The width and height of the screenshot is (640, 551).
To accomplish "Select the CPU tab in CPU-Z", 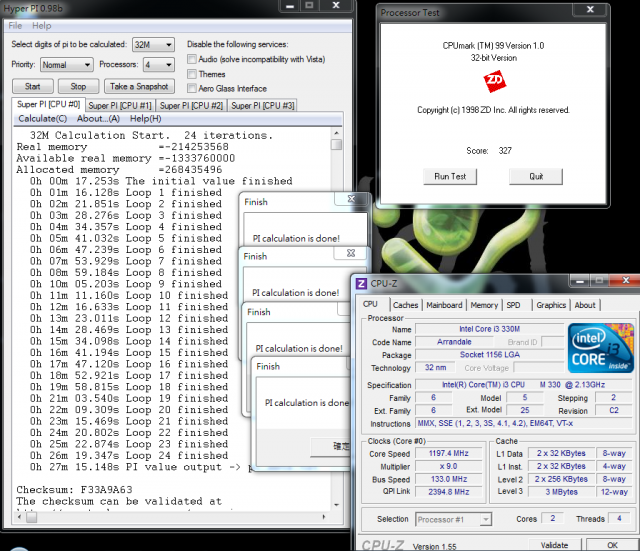I will click(x=370, y=304).
